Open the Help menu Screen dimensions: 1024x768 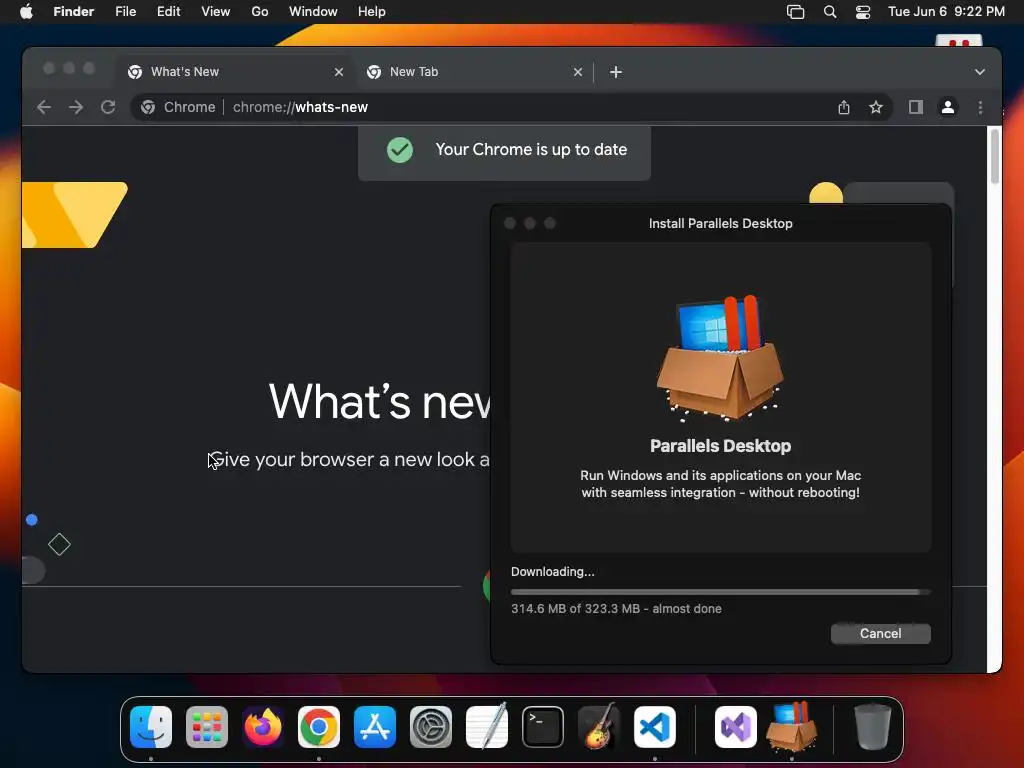point(372,12)
